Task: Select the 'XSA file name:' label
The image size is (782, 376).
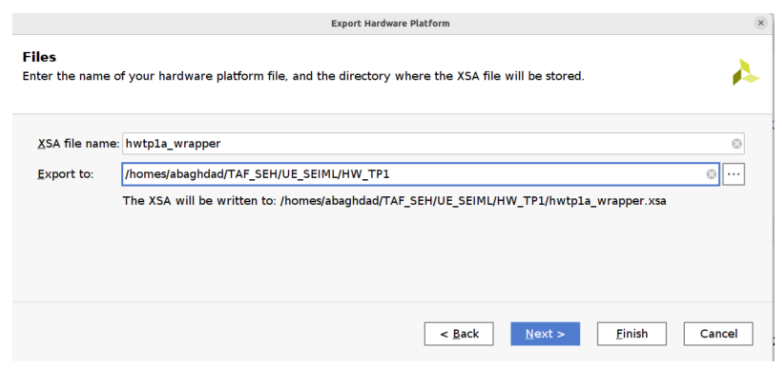Action: click(78, 144)
